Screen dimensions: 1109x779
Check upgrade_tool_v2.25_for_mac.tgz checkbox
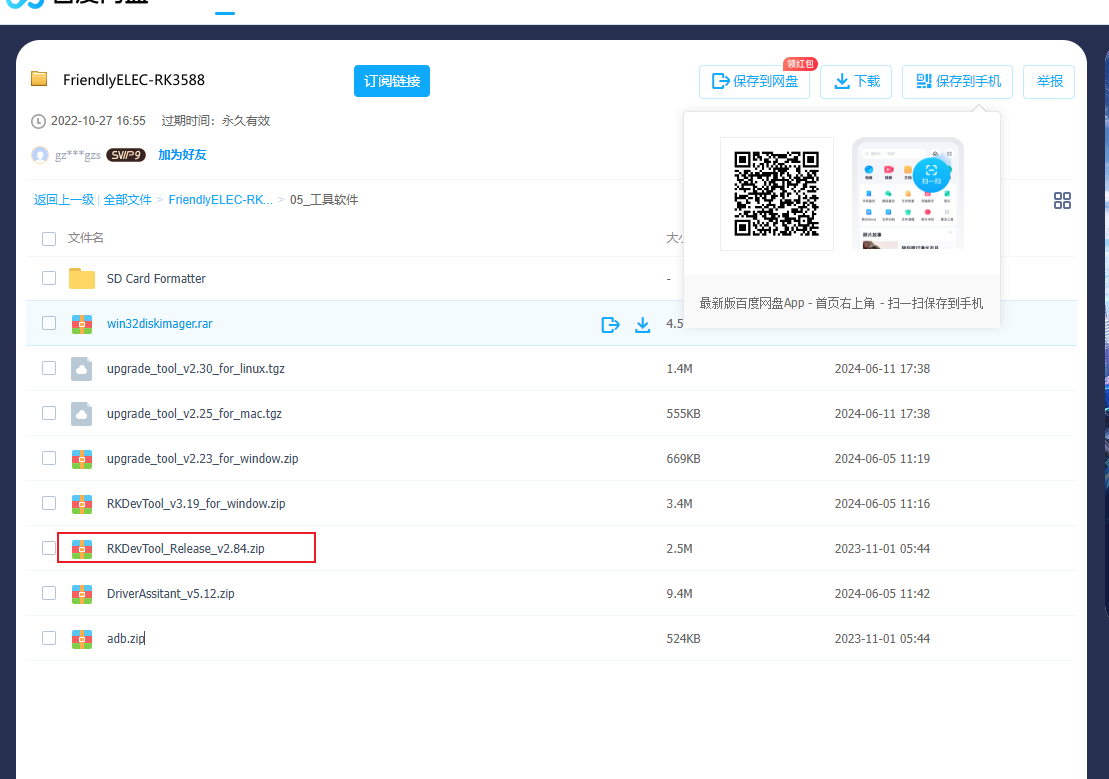[49, 413]
